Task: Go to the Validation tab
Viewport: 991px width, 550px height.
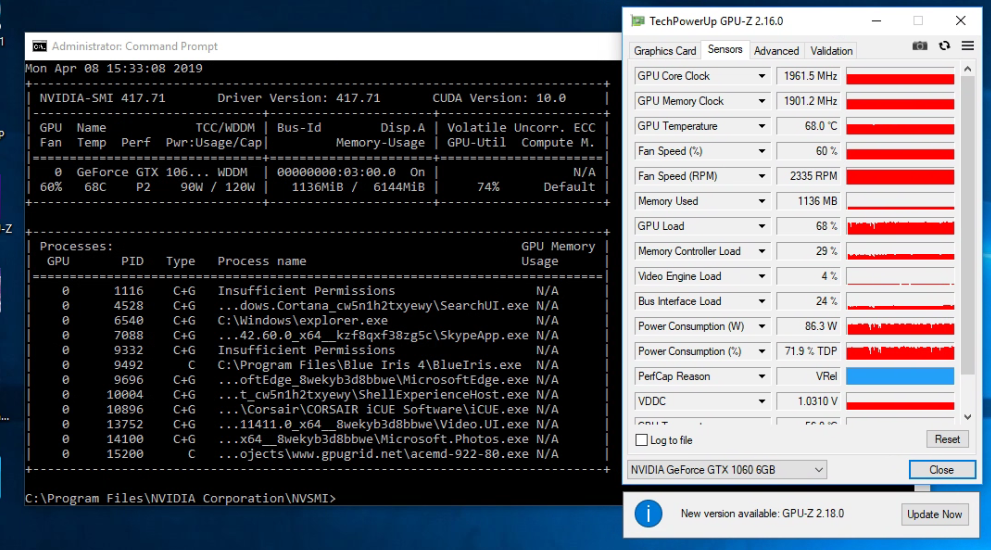Action: pyautogui.click(x=831, y=51)
